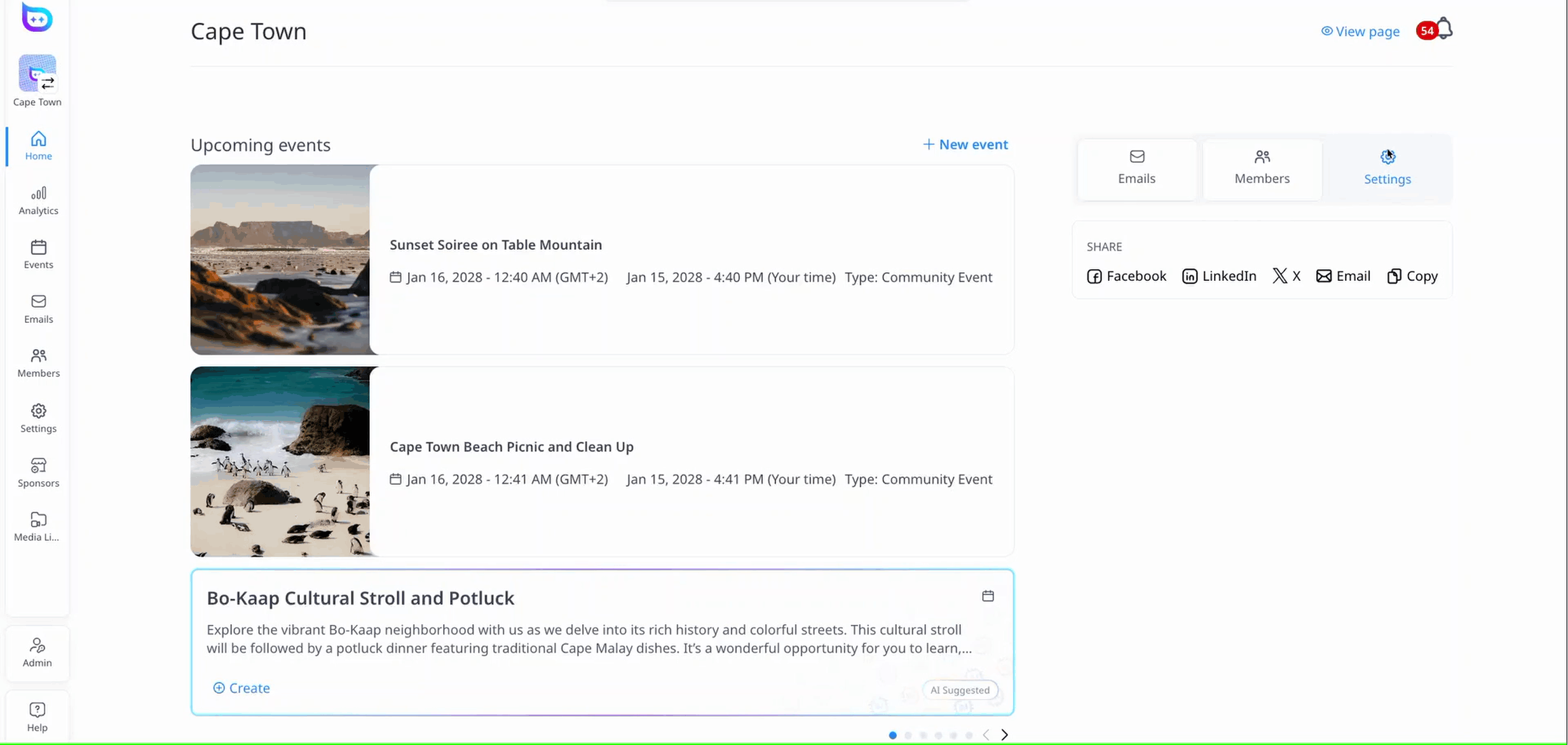Click calendar icon on Bo-Kaap suggestion card
Screen dimensions: 1568x745
point(988,596)
